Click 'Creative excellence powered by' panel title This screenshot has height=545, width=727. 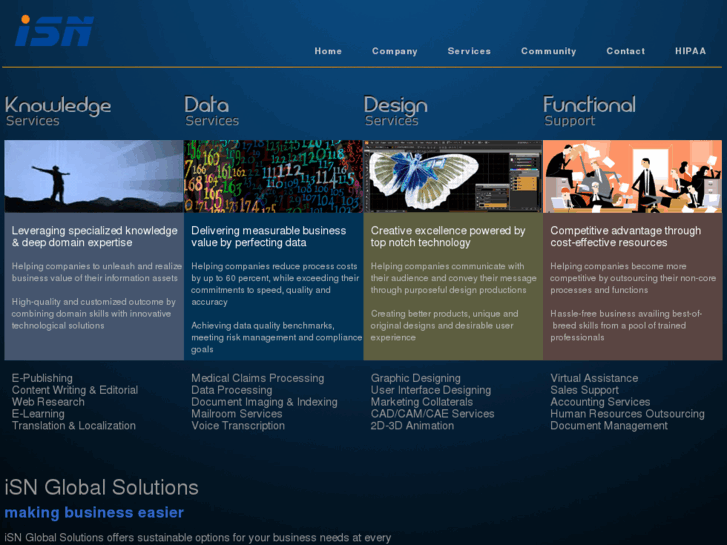448,237
